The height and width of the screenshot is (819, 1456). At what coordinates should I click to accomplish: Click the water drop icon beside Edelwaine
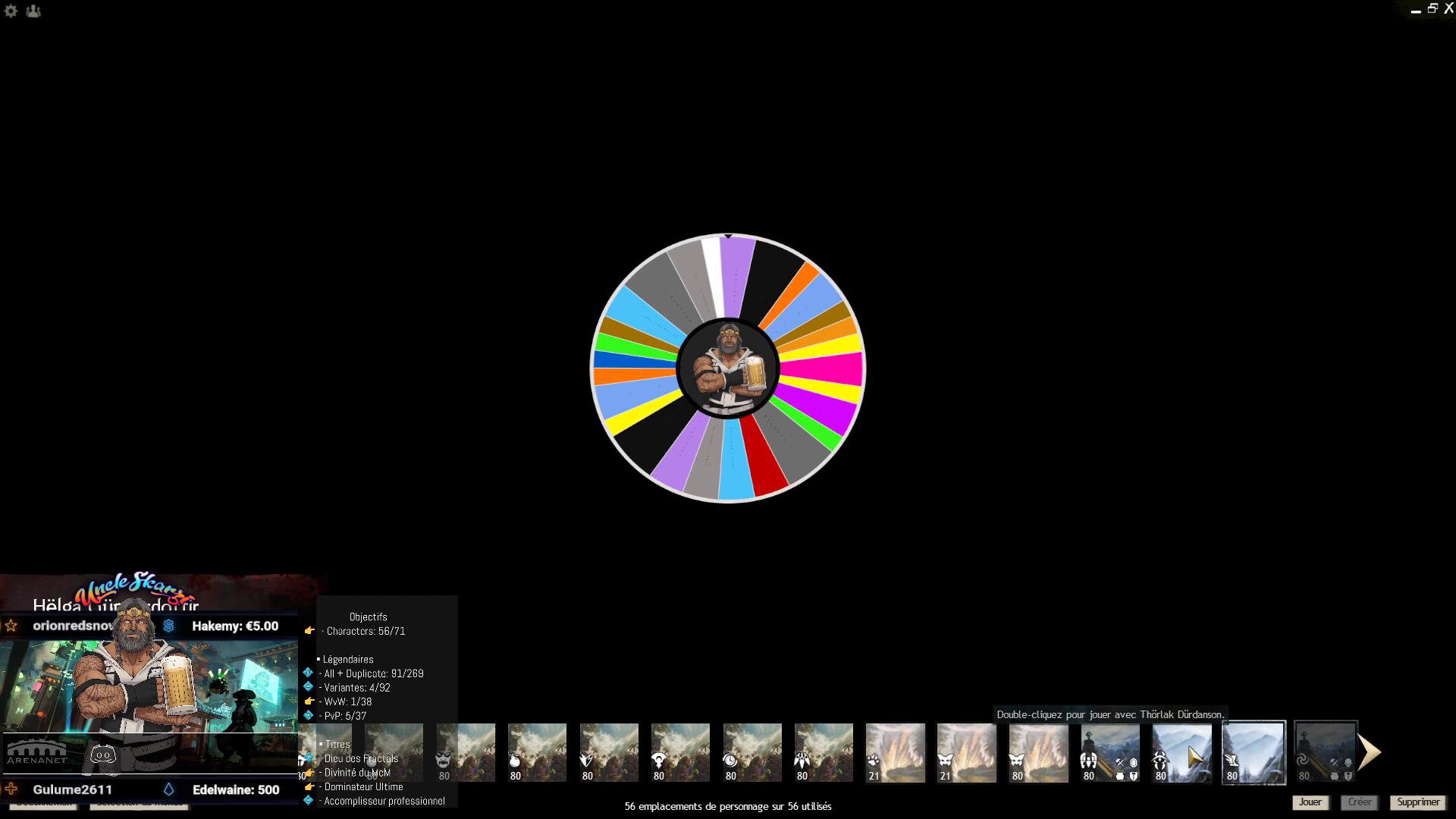coord(168,789)
